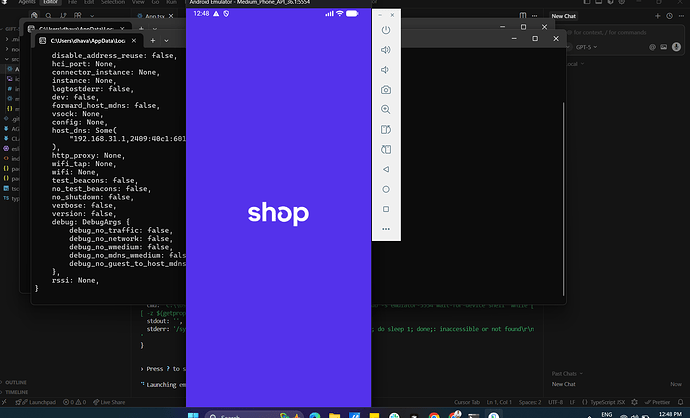The width and height of the screenshot is (690, 418).
Task: Close the front terminal tab
Action: 134,40
